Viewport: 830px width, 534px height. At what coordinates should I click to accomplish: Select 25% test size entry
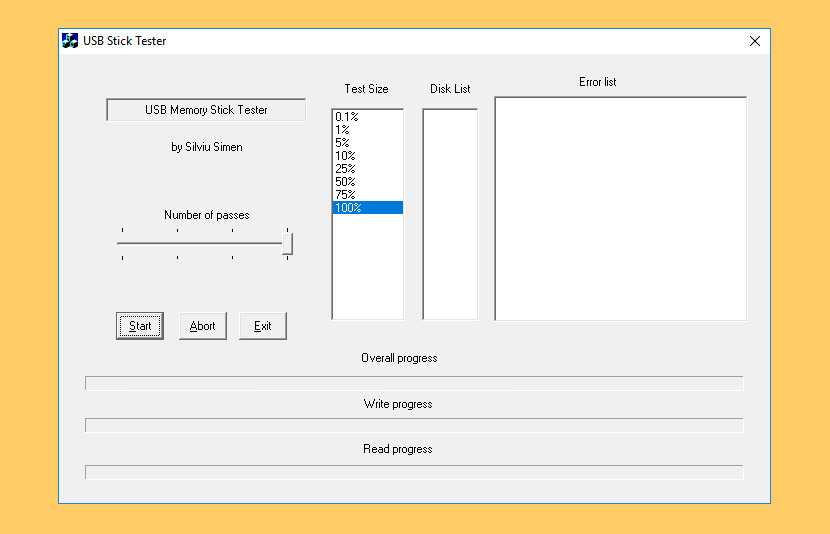click(345, 169)
